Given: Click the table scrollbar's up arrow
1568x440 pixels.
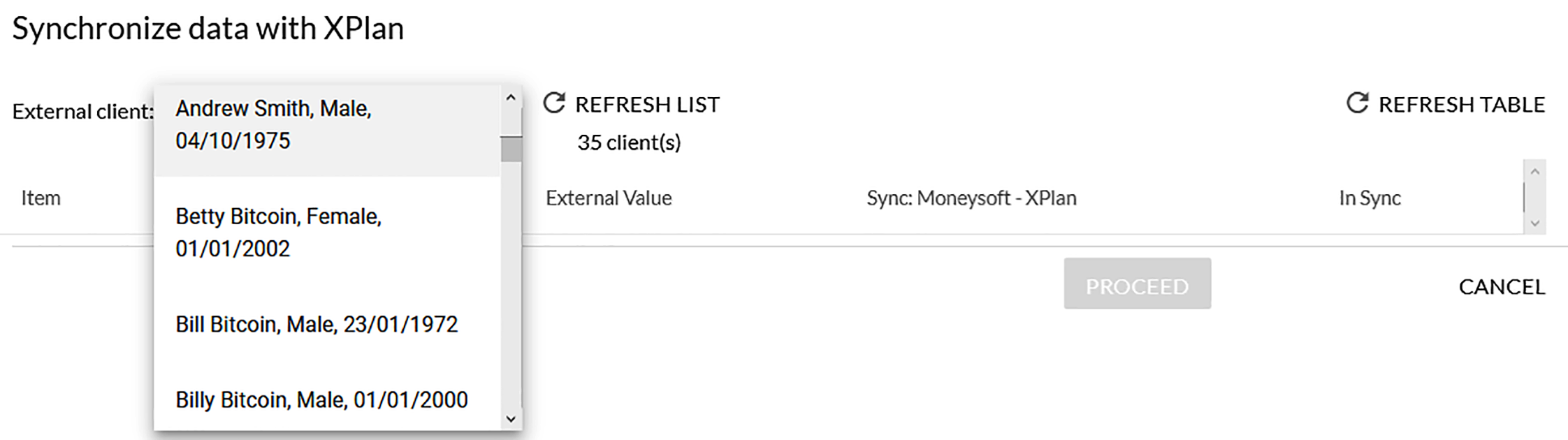Looking at the screenshot, I should pos(1534,172).
